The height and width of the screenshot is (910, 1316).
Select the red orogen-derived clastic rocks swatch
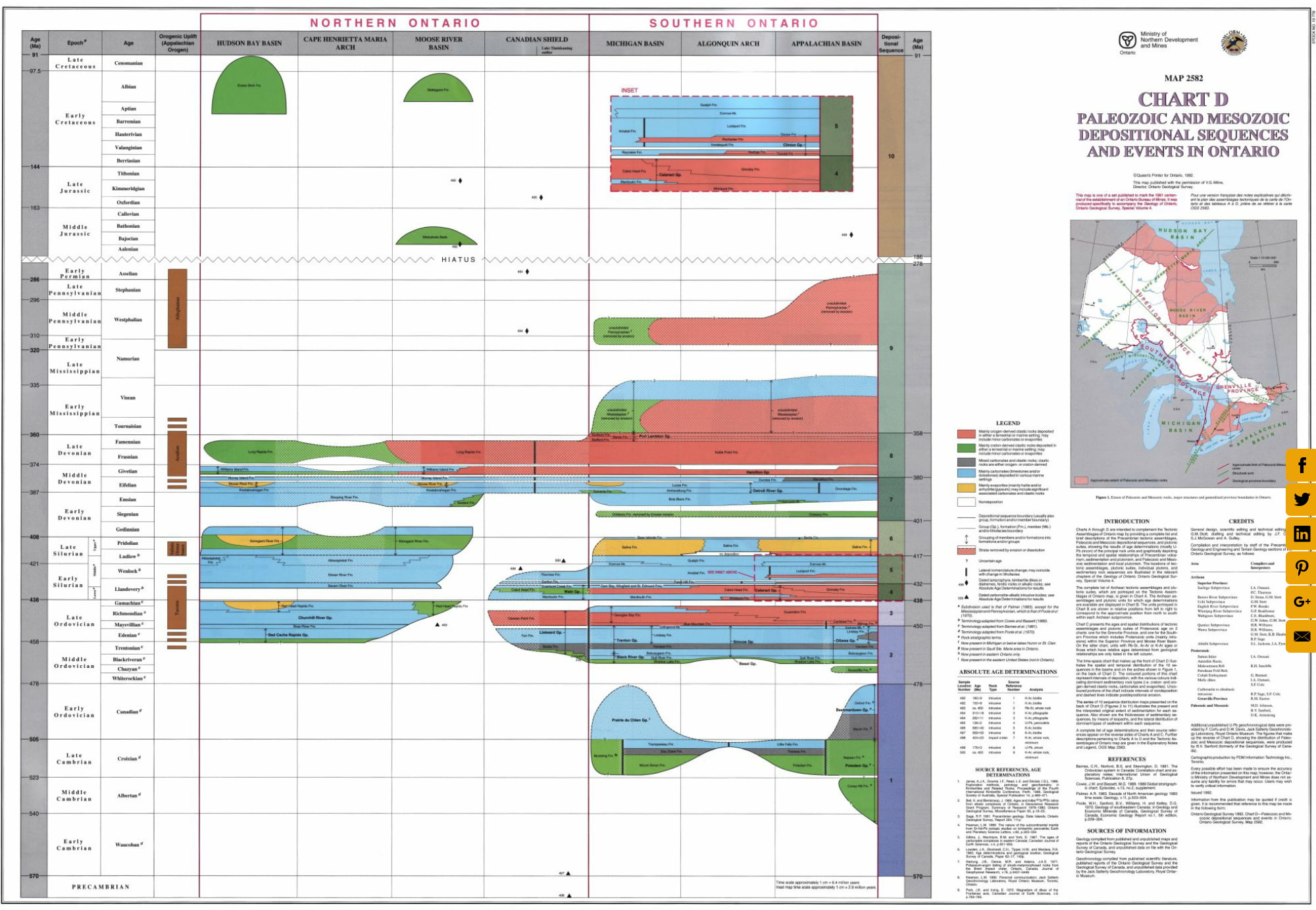point(966,434)
